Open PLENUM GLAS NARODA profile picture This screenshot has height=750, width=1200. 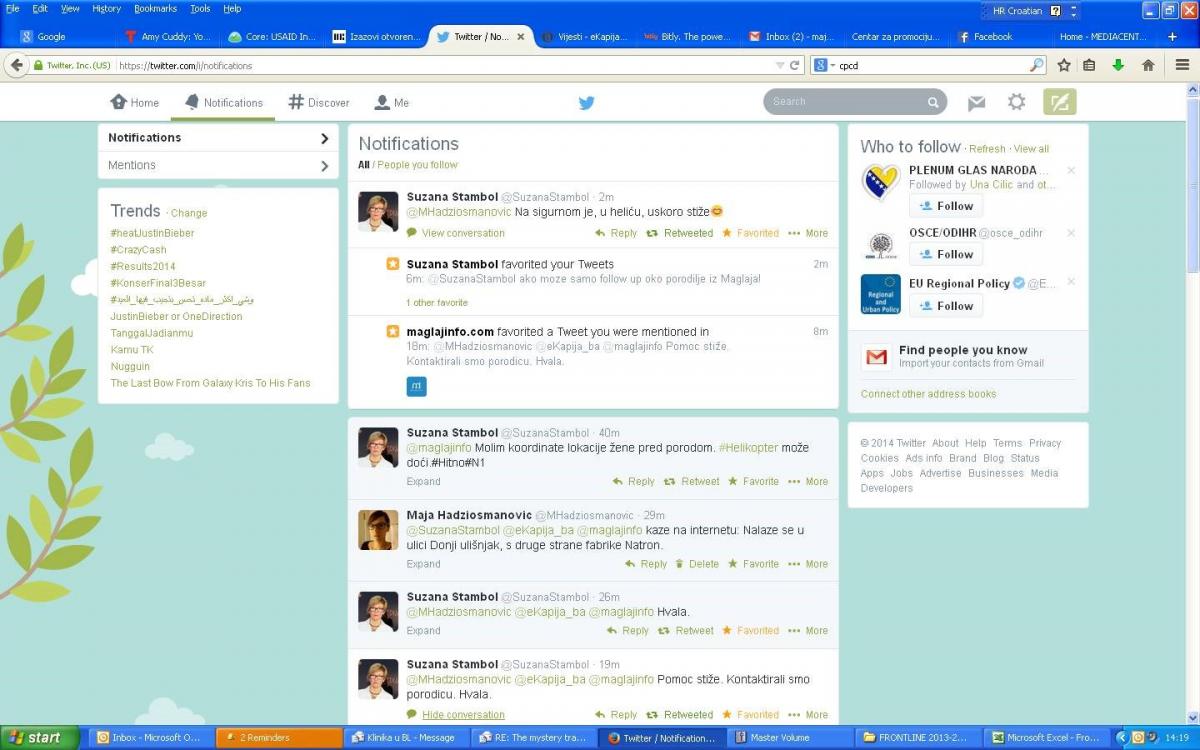click(x=880, y=183)
